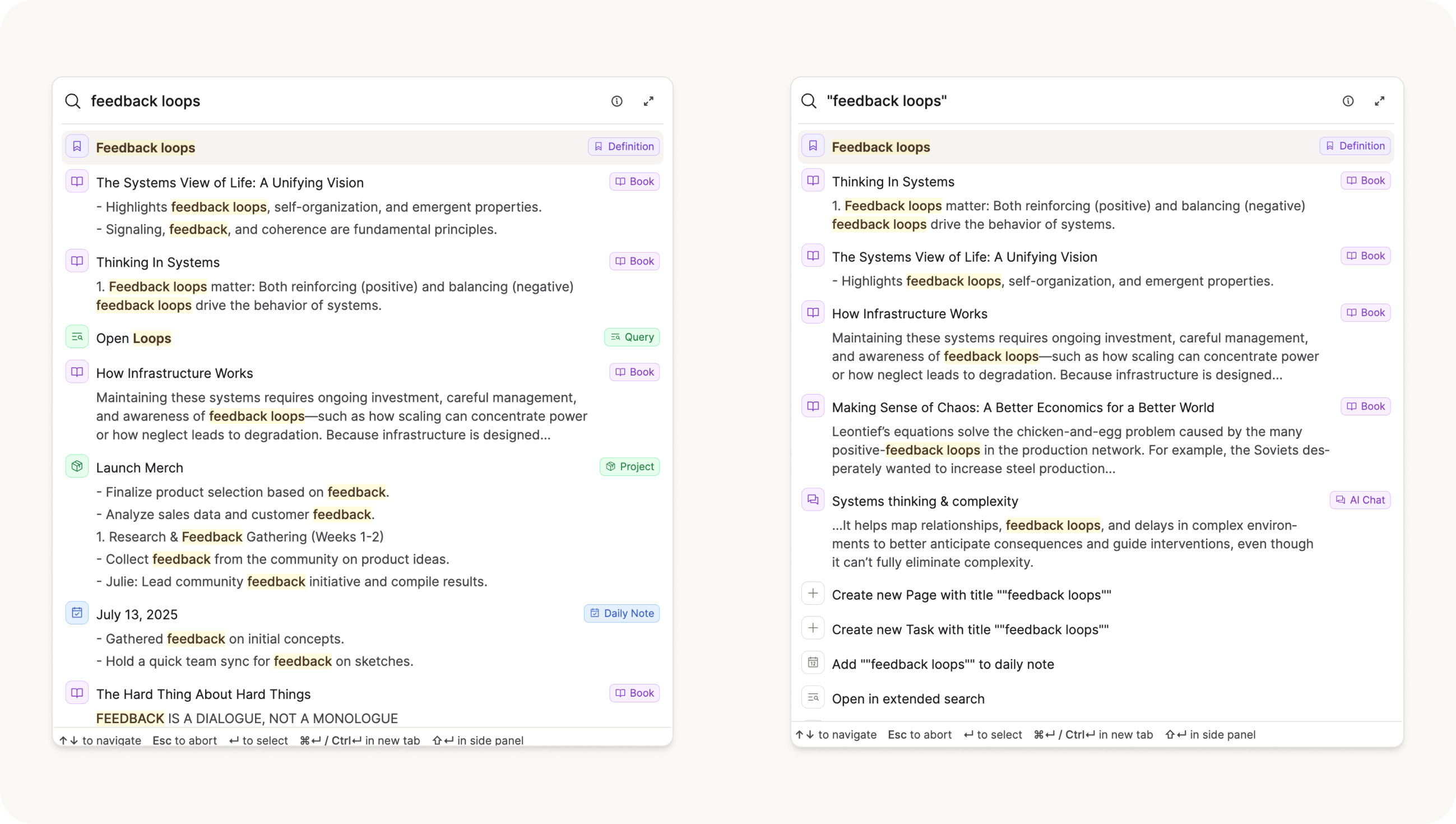Click the Open Loops query icon
Viewport: 1456px width, 824px height.
tap(77, 337)
